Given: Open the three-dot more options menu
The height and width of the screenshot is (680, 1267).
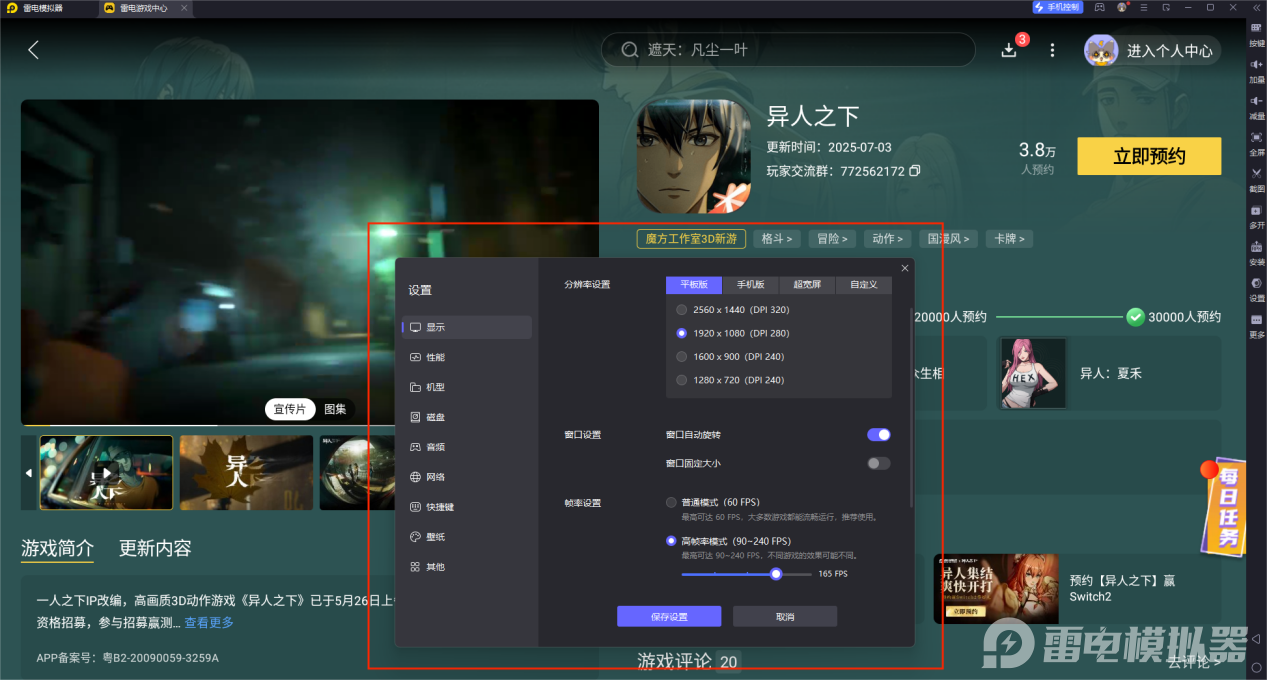Looking at the screenshot, I should [1052, 50].
